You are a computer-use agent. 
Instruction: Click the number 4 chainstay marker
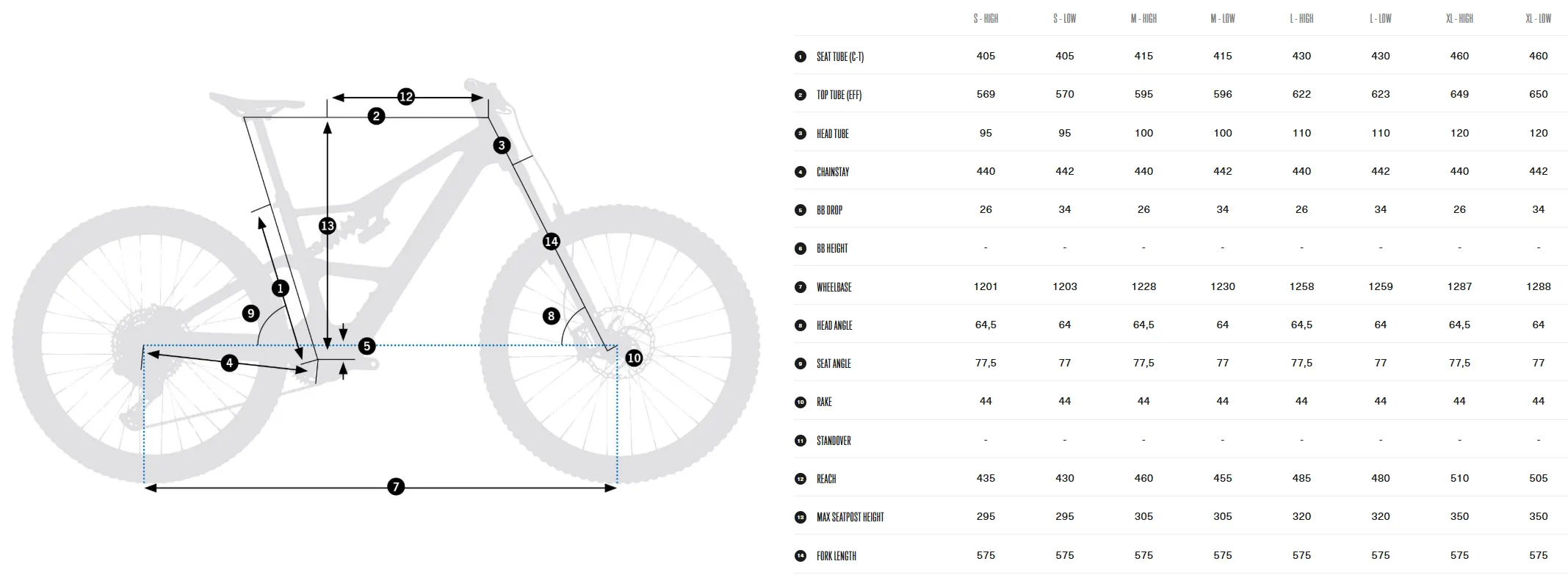click(x=230, y=363)
